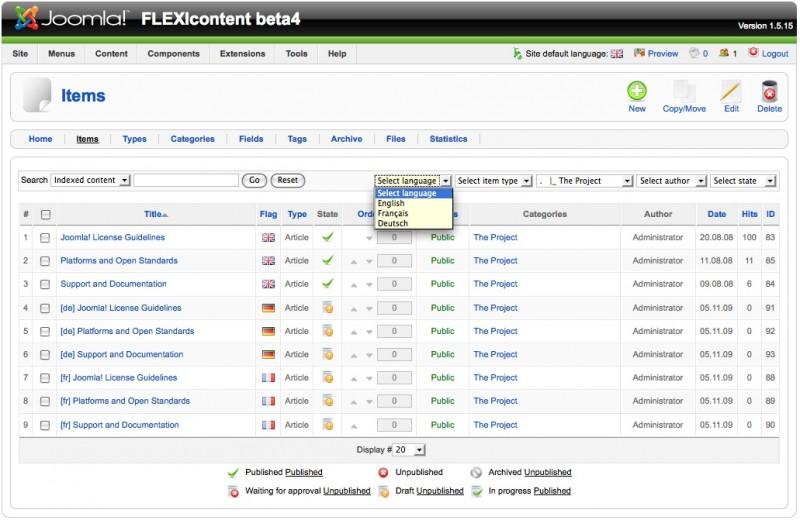Click the messages icon showing 0

(x=694, y=53)
